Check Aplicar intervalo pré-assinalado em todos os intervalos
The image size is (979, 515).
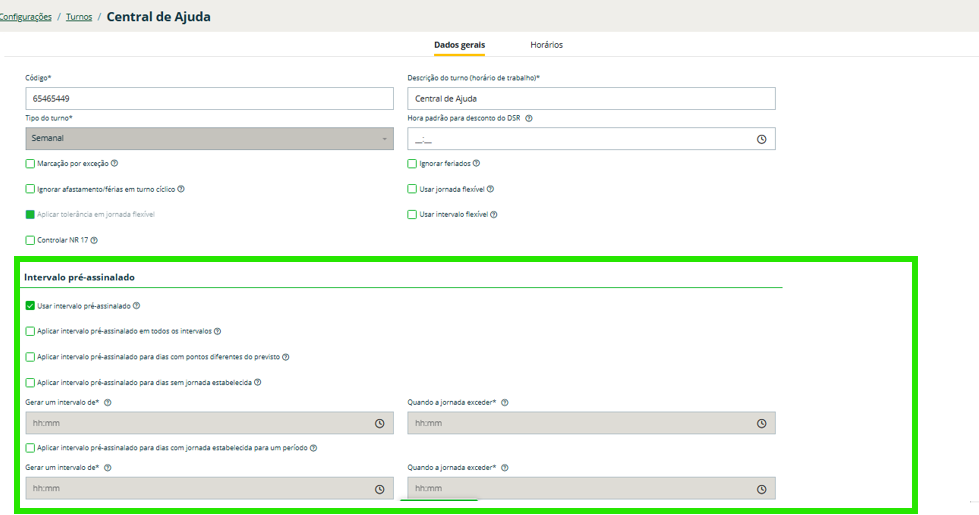30,331
